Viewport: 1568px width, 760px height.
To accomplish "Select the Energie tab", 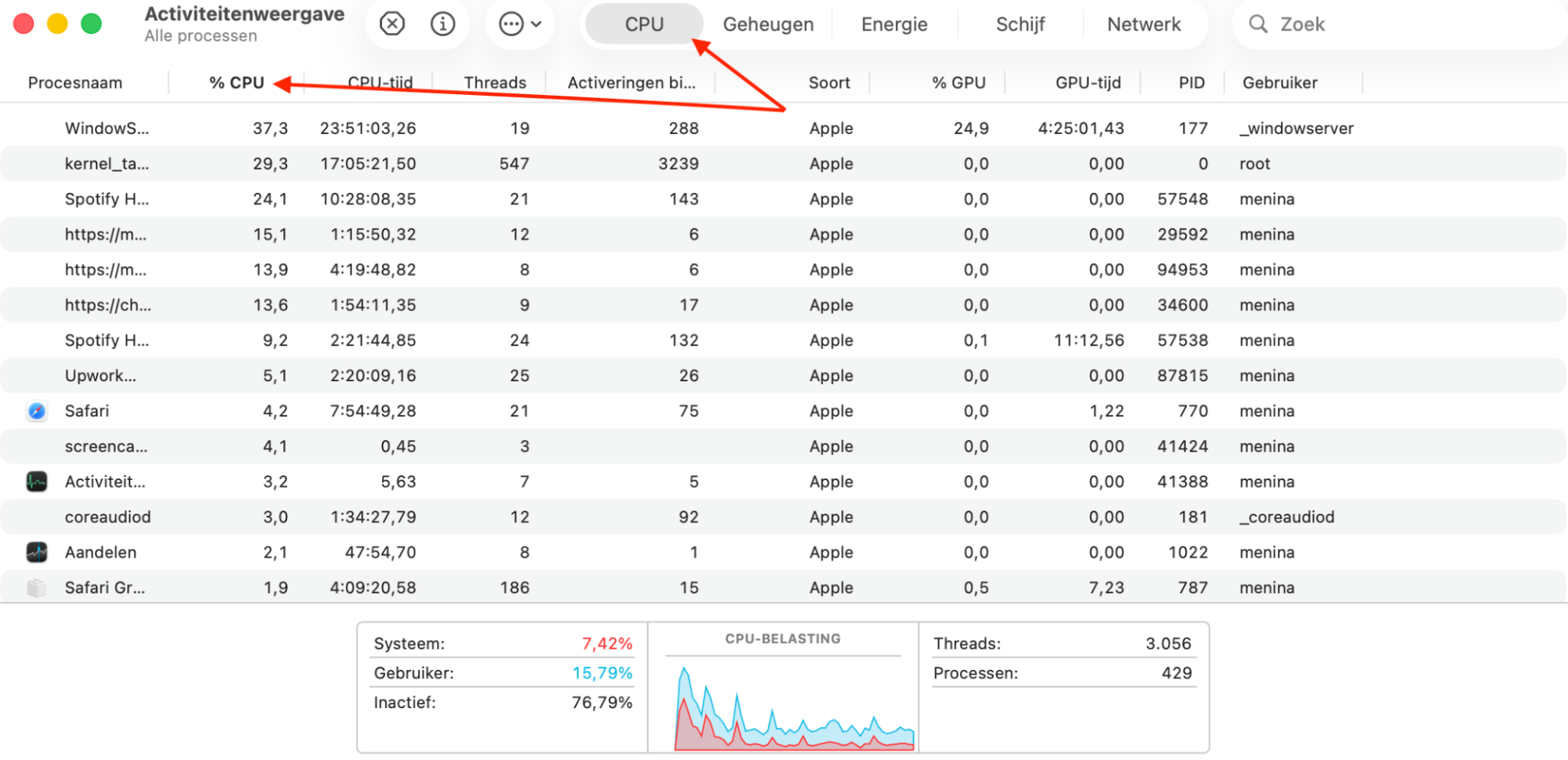I will [x=893, y=24].
